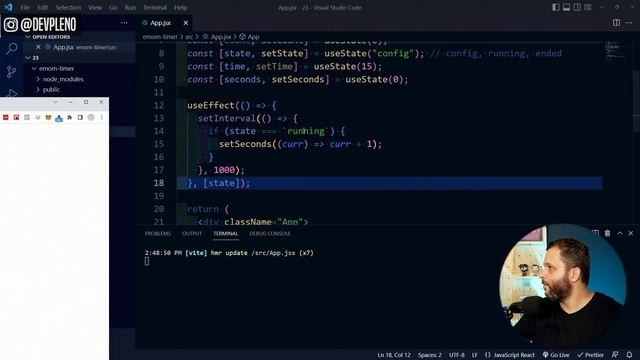Image resolution: width=640 pixels, height=360 pixels.
Task: Open the feedback icon in the status bar
Action: point(615,355)
